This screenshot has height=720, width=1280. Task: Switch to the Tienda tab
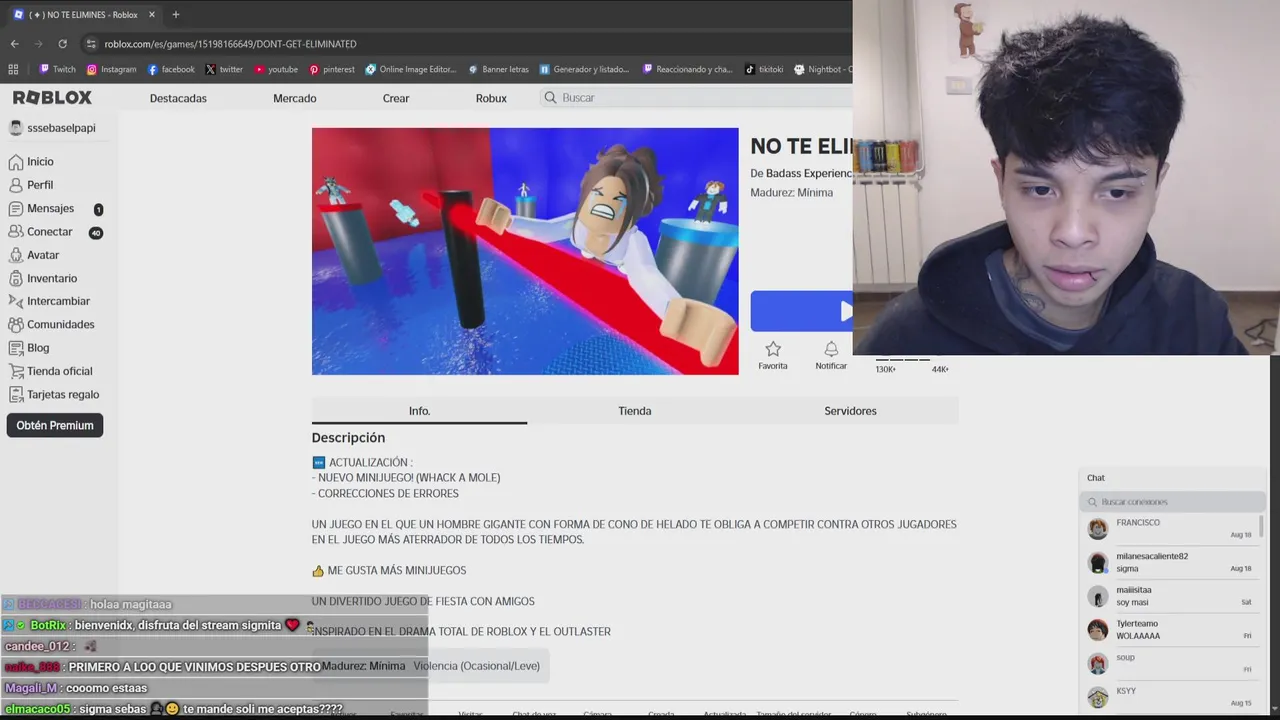635,411
